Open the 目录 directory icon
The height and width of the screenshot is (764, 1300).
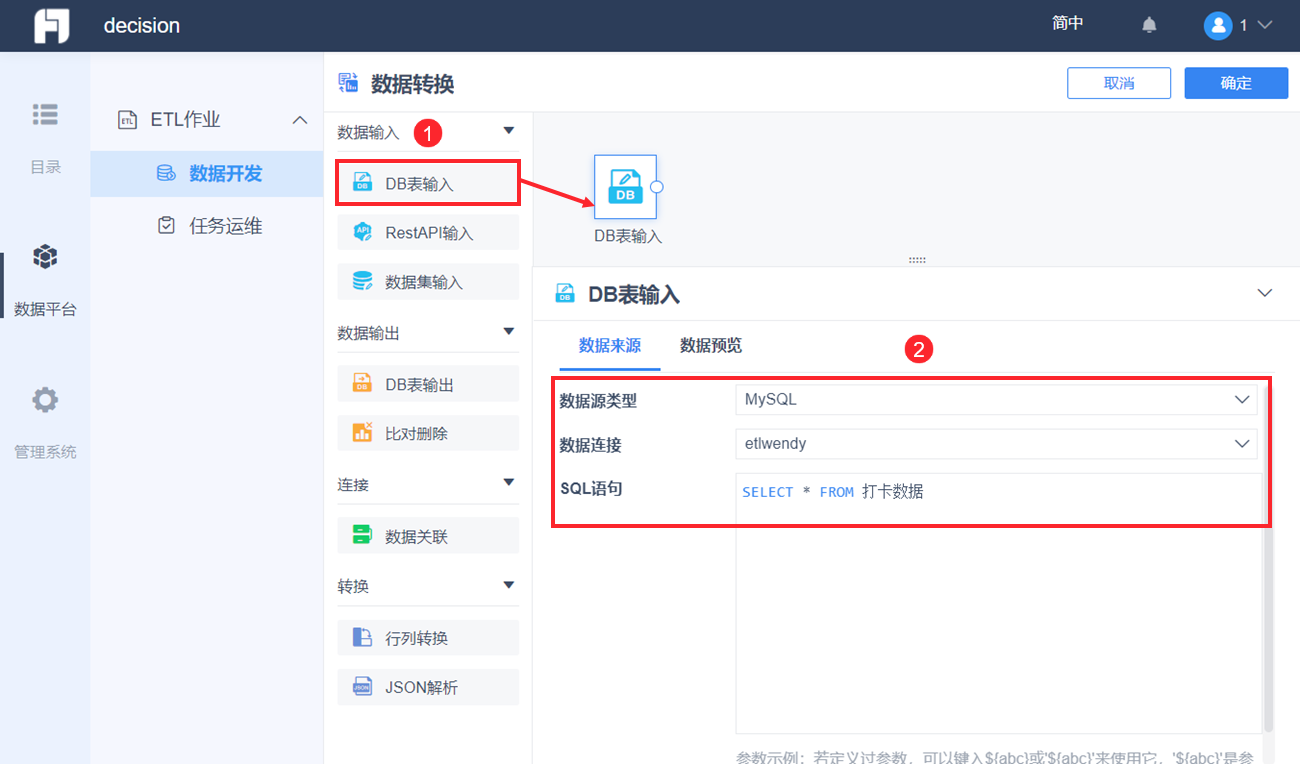(x=45, y=114)
